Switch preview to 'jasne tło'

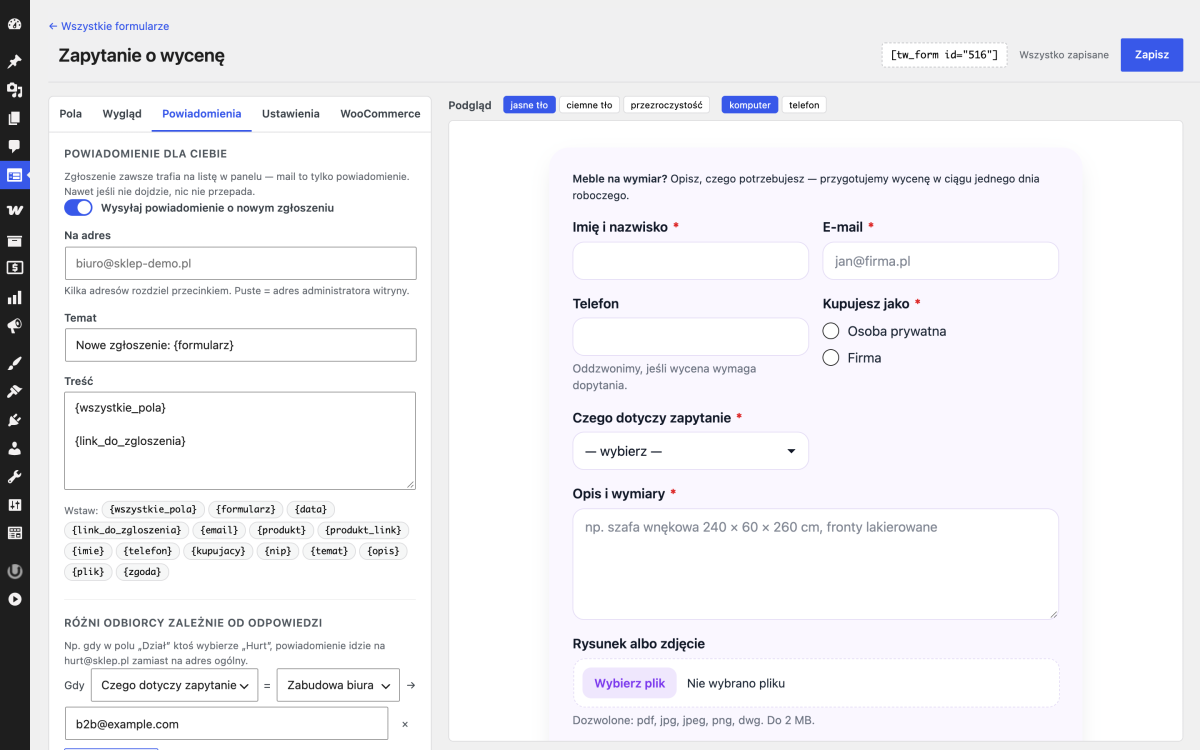pos(529,105)
